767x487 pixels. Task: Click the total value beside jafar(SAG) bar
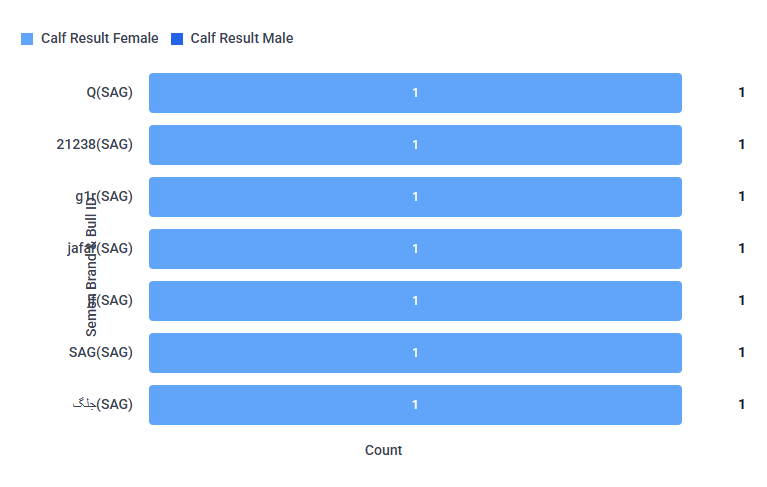pos(742,248)
